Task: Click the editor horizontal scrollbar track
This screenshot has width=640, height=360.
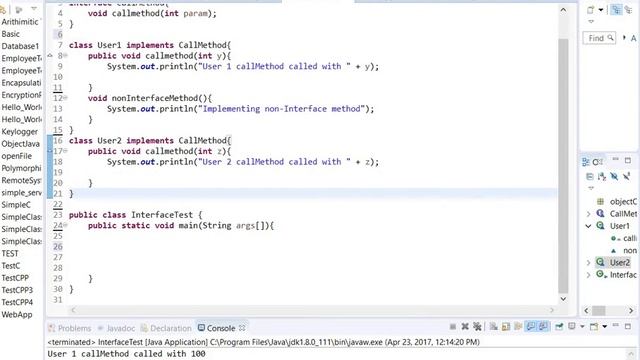Action: click(312, 310)
